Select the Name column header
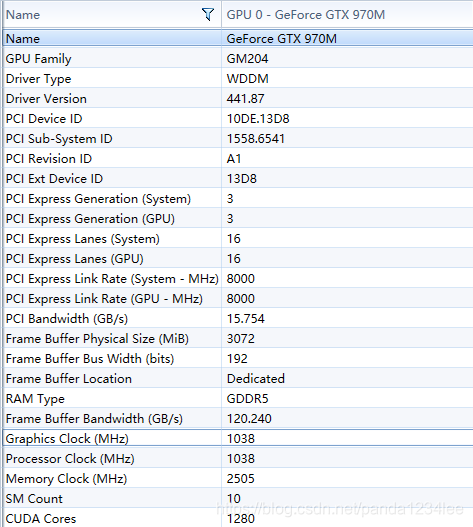 pyautogui.click(x=112, y=14)
